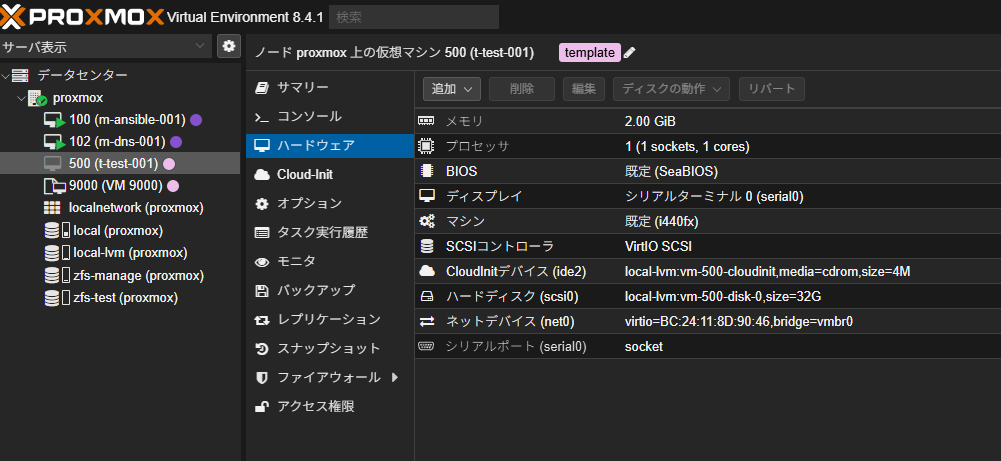Image resolution: width=1001 pixels, height=461 pixels.
Task: Expand the ファイアウォール submenu arrow
Action: 395,377
